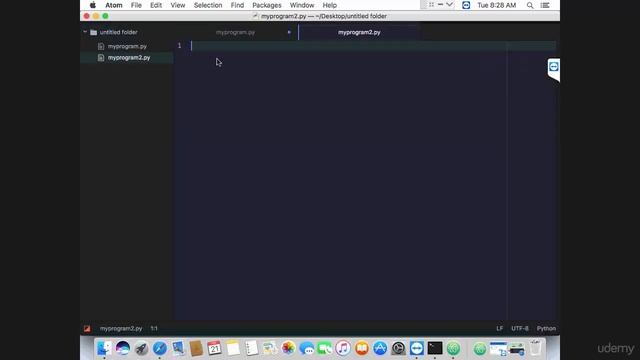Click grid dots icon in menu bar
This screenshot has width=640, height=360.
click(431, 4)
